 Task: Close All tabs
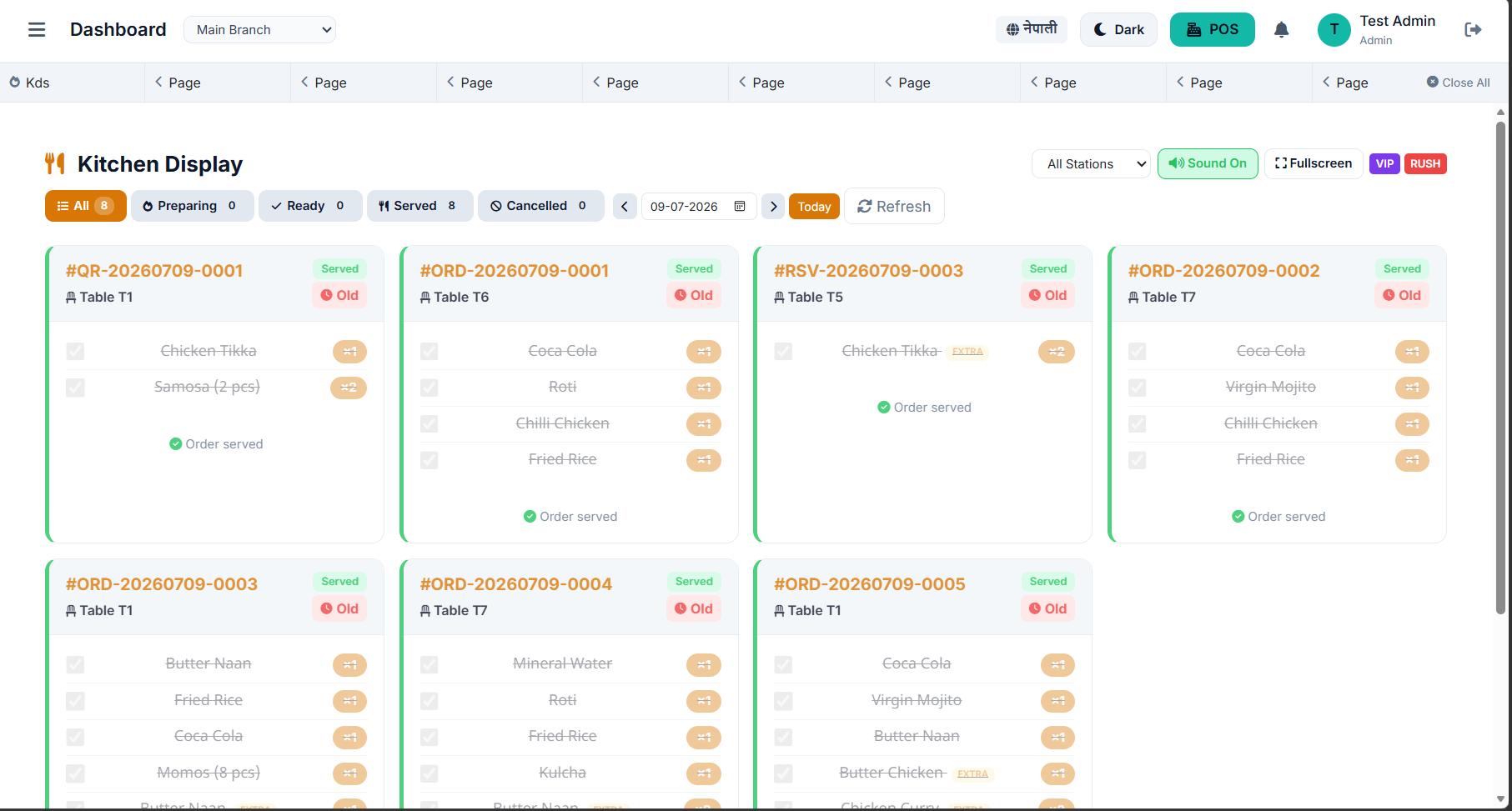pyautogui.click(x=1458, y=83)
